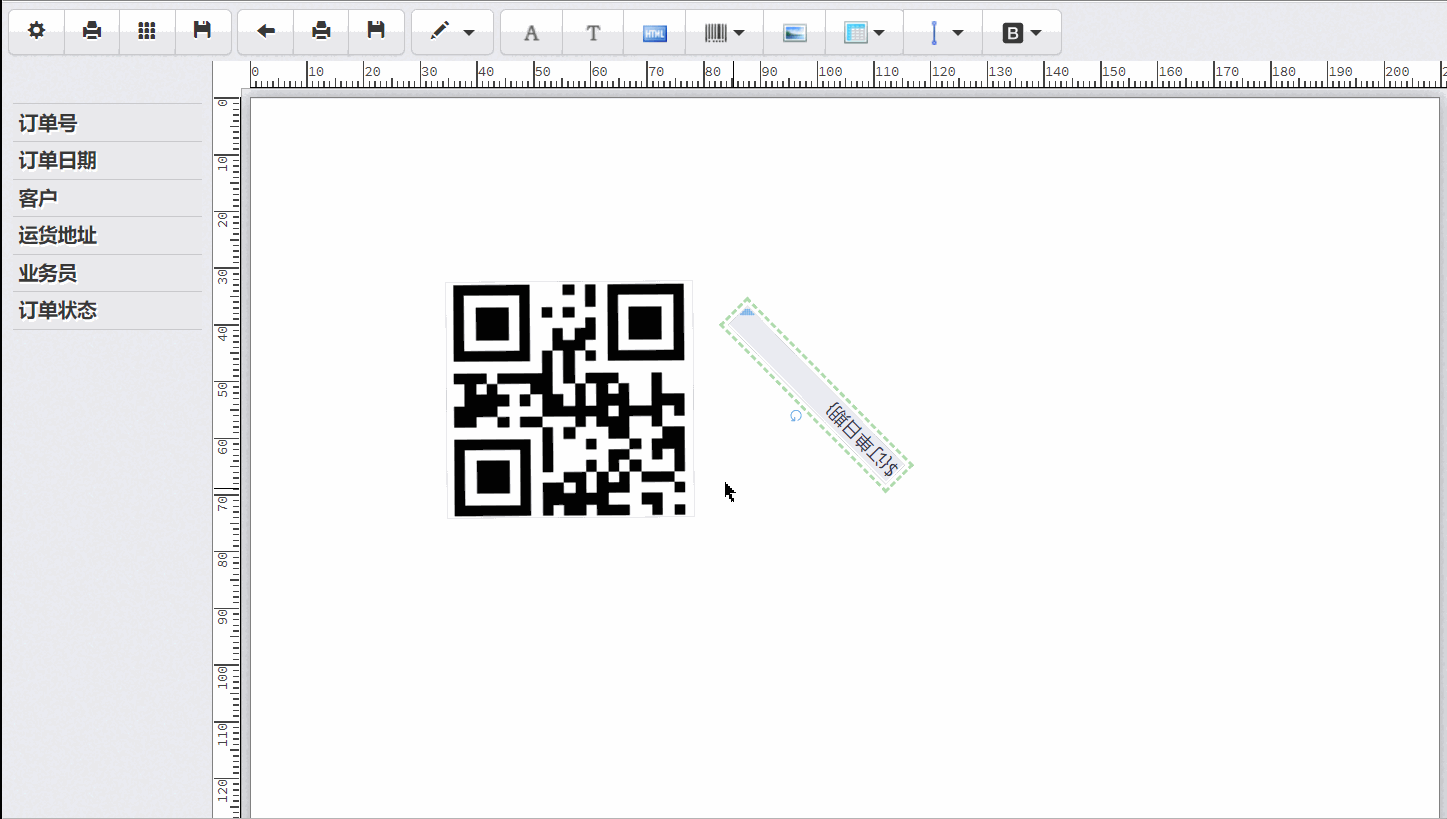Insert a text field with the T tool
Screen dimensions: 1447x819
593,33
